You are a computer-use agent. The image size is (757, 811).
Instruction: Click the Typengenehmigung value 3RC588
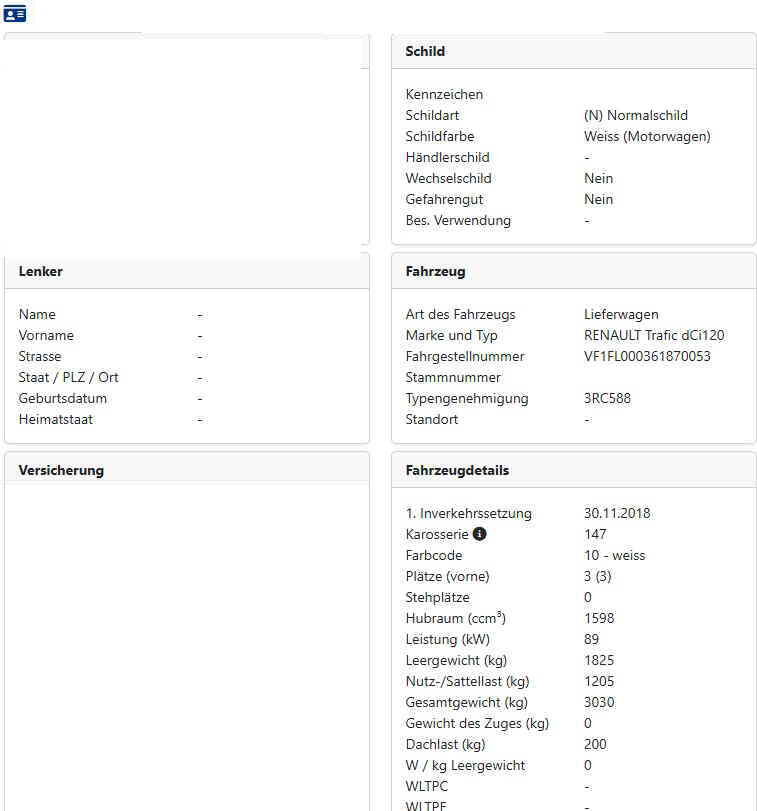coord(607,398)
